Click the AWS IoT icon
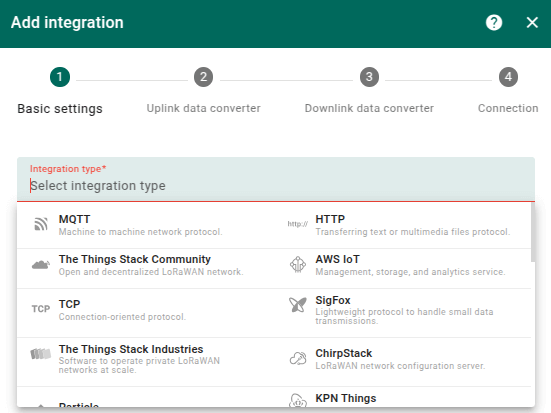The image size is (551, 413). (298, 264)
